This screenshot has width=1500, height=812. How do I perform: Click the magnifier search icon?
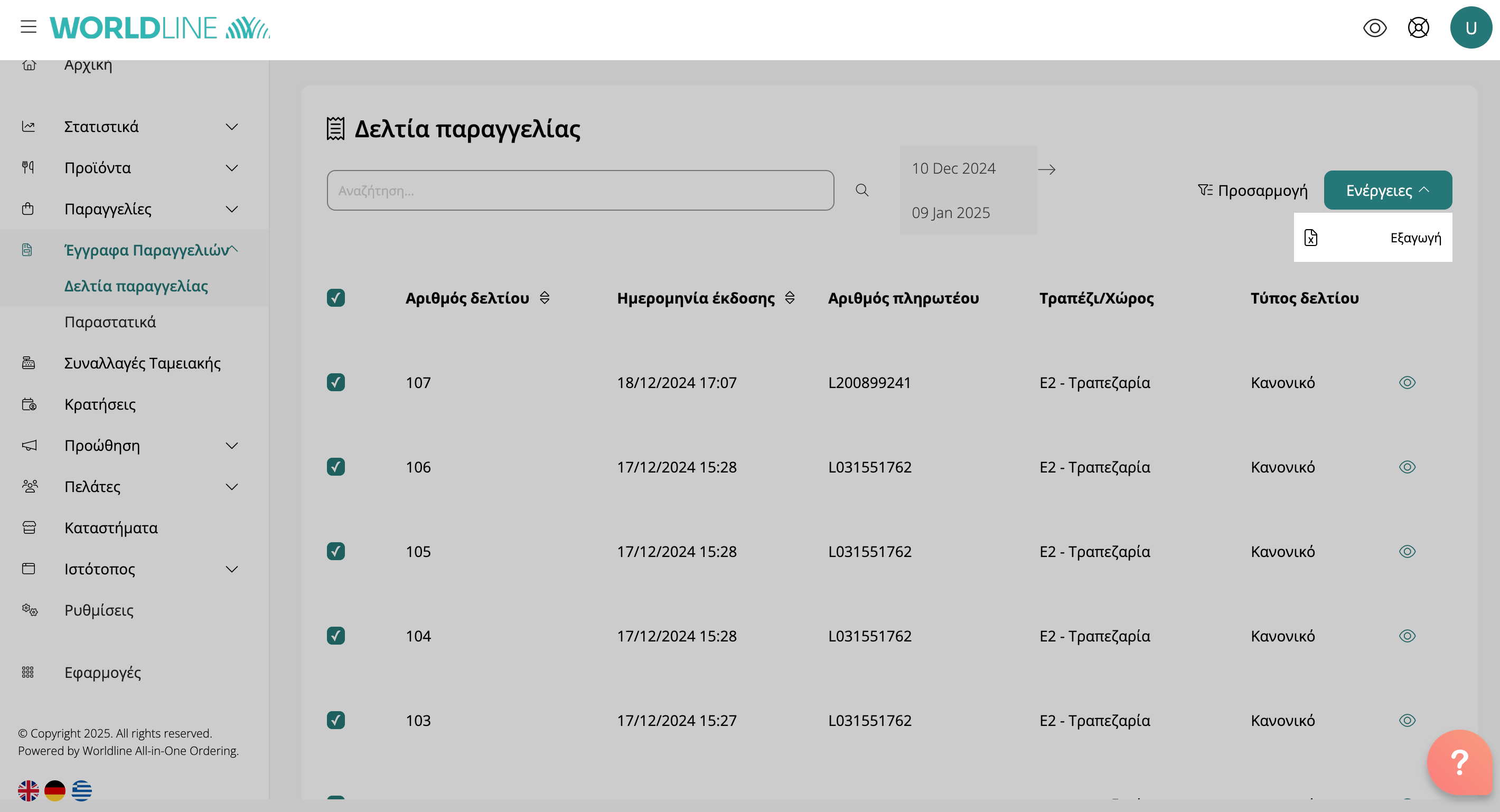coord(862,191)
